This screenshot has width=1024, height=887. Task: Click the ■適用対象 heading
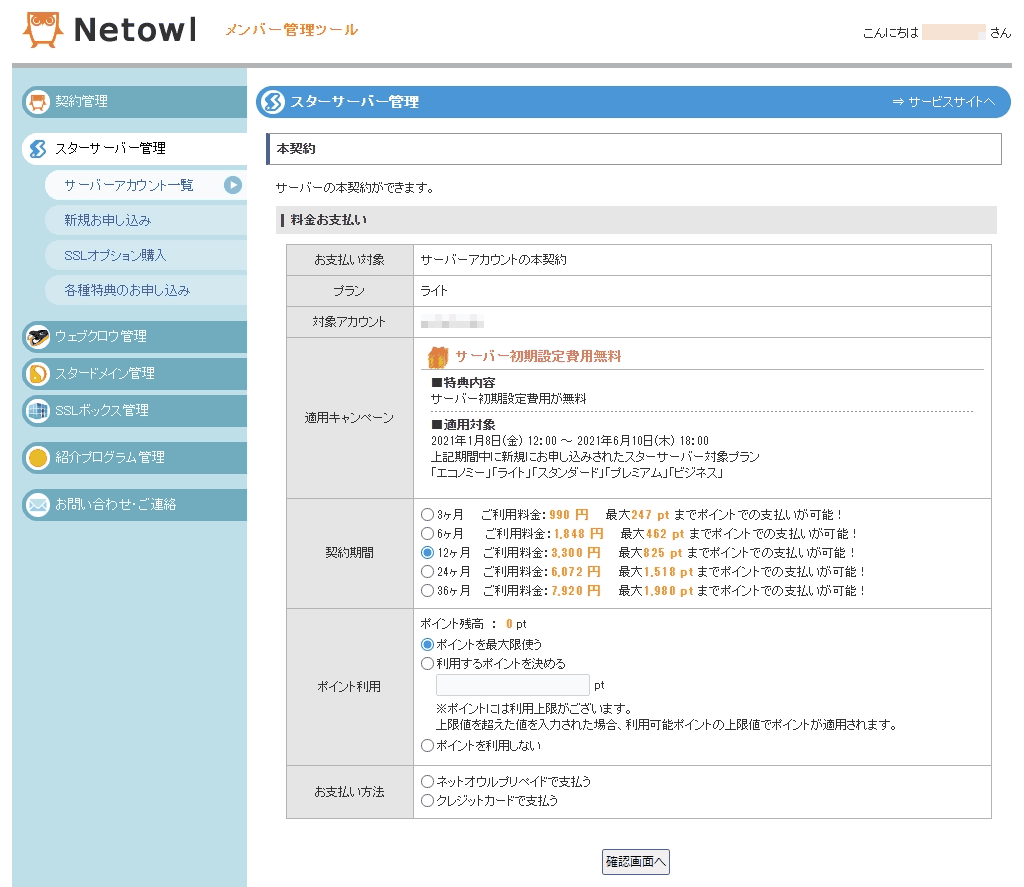463,425
